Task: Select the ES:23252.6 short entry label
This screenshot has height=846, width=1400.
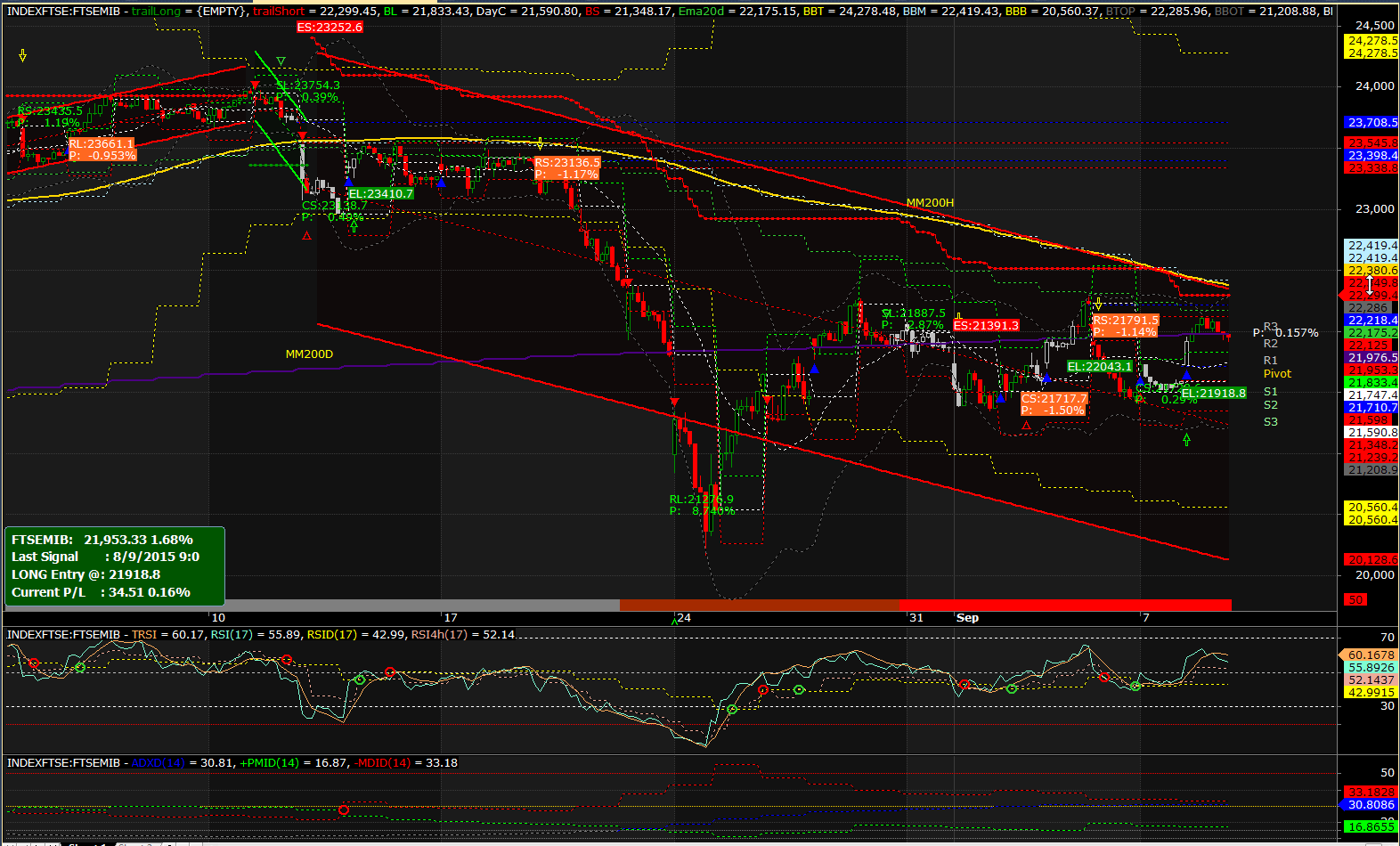Action: tap(330, 28)
